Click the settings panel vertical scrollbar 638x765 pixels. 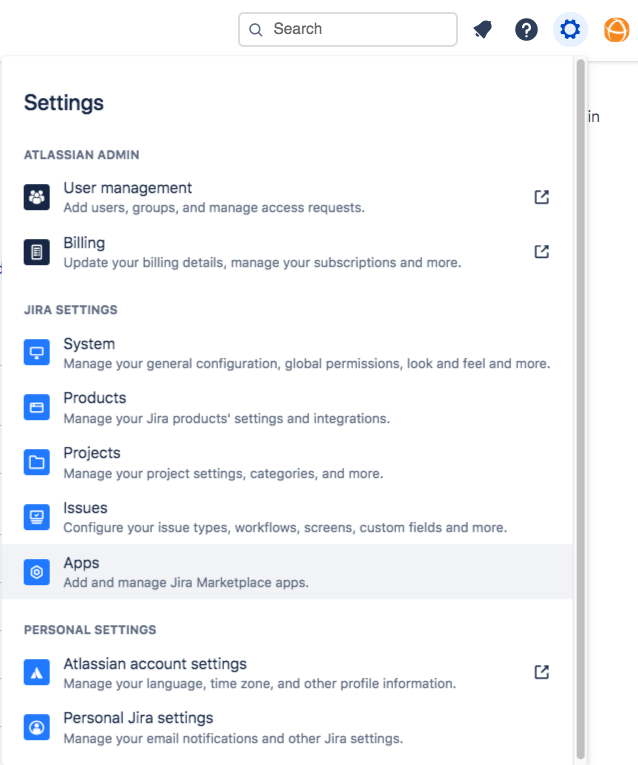[x=580, y=400]
